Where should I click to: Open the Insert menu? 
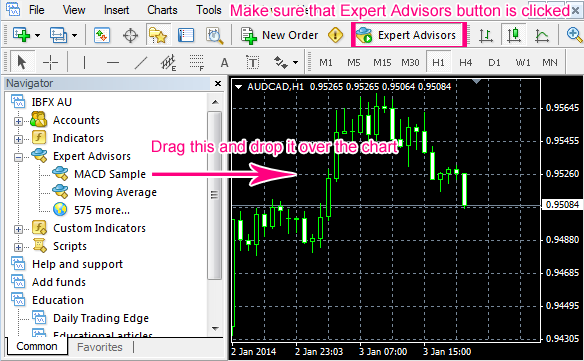point(117,10)
